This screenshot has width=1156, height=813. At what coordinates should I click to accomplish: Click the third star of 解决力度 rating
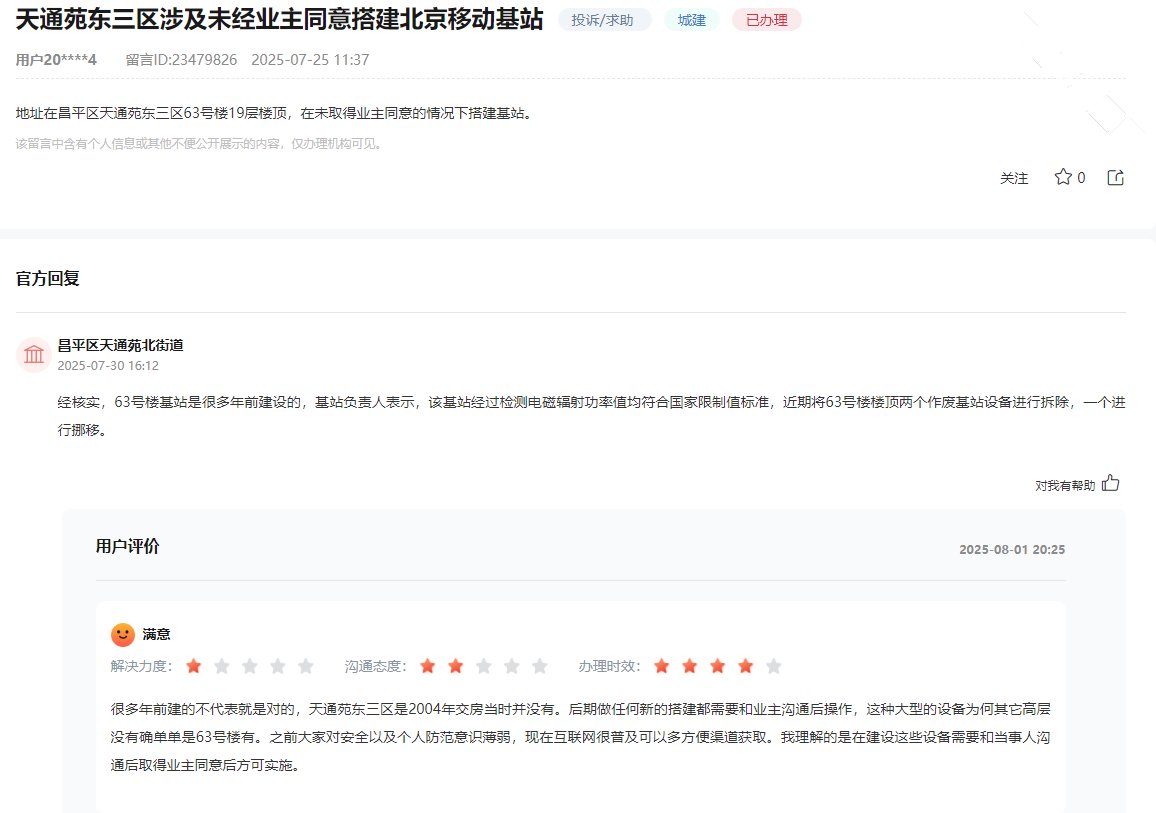[x=250, y=666]
